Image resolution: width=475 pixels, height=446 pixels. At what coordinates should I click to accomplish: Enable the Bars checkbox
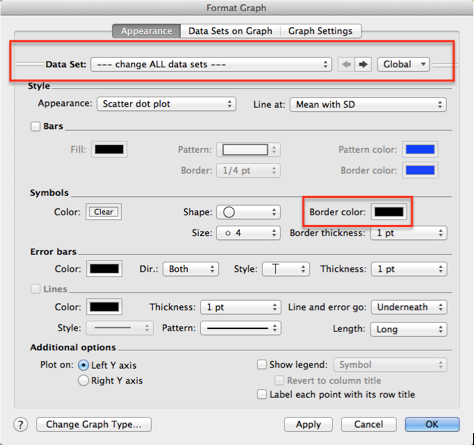pyautogui.click(x=35, y=126)
